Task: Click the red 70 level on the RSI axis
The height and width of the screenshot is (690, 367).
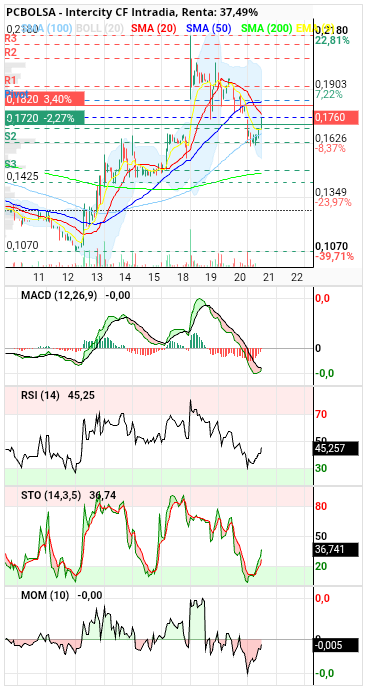Action: coord(321,414)
